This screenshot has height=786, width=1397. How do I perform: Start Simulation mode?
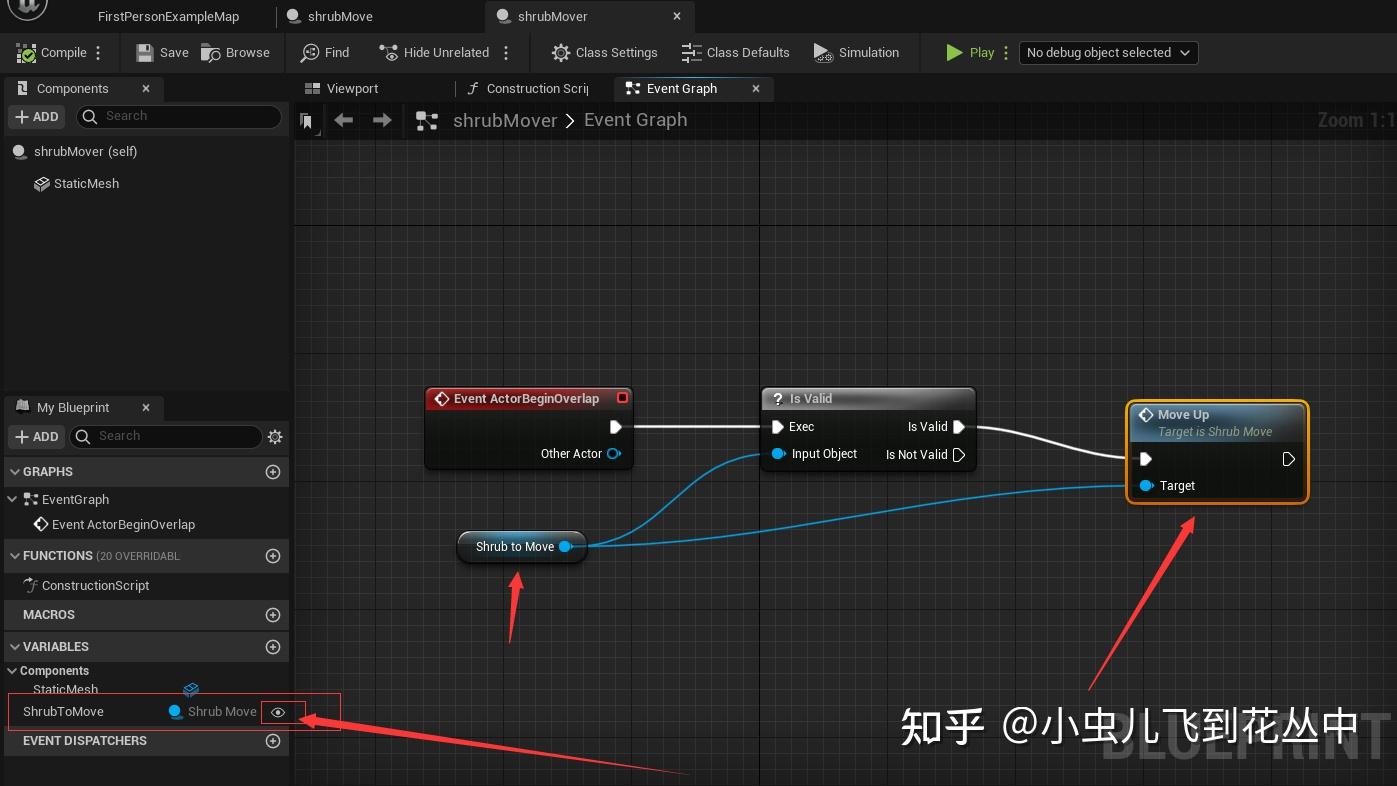tap(856, 53)
